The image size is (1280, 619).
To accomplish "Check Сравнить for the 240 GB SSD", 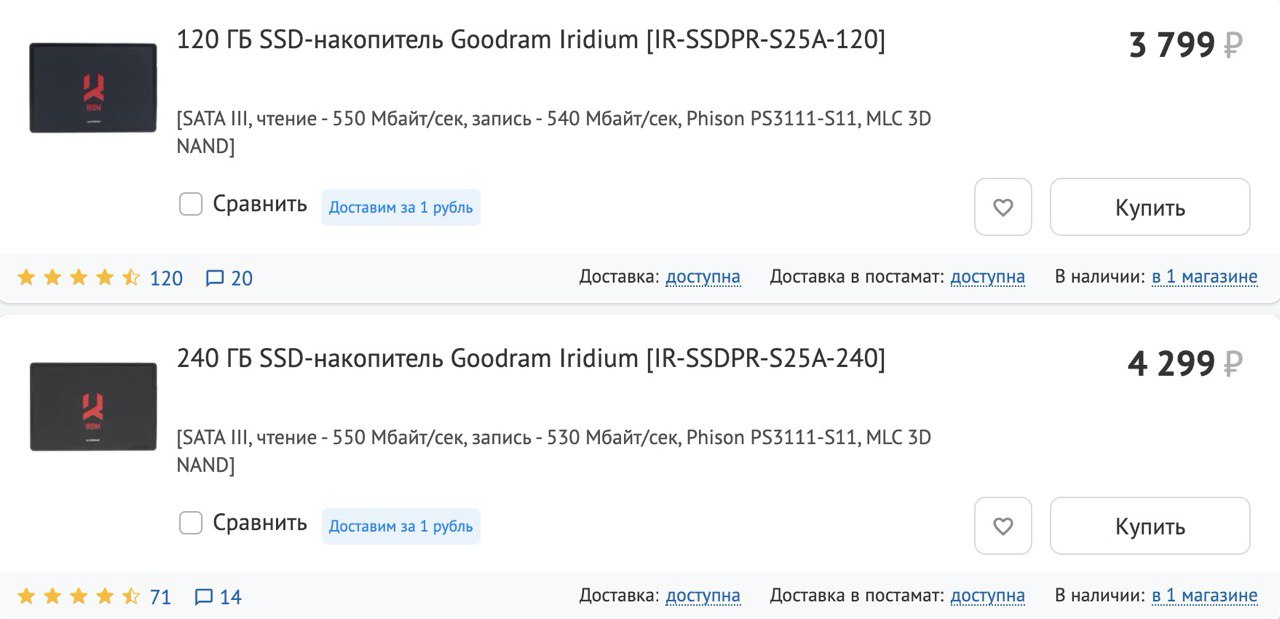I will click(x=191, y=523).
